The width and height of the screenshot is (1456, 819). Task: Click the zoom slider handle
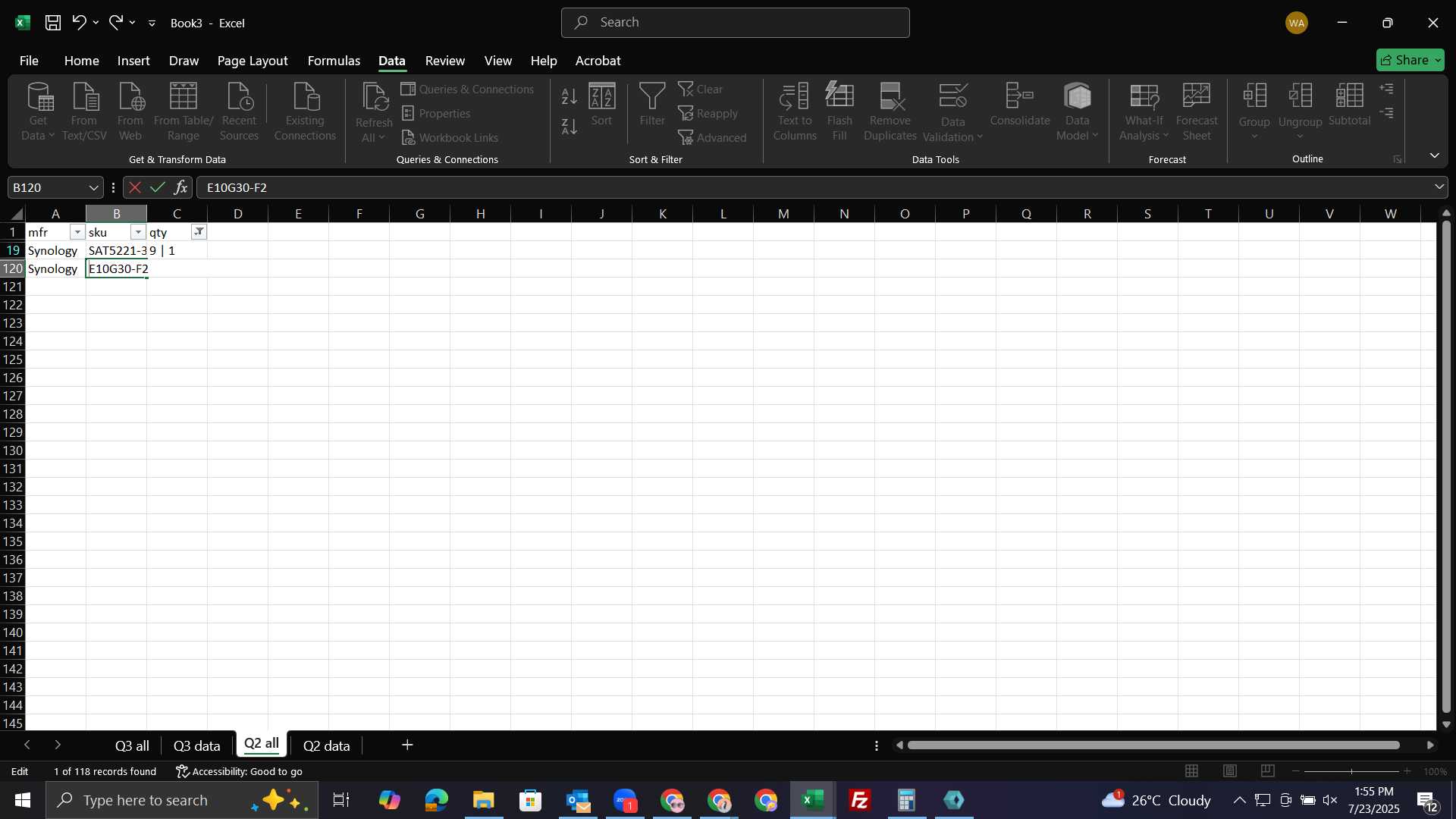point(1351,771)
